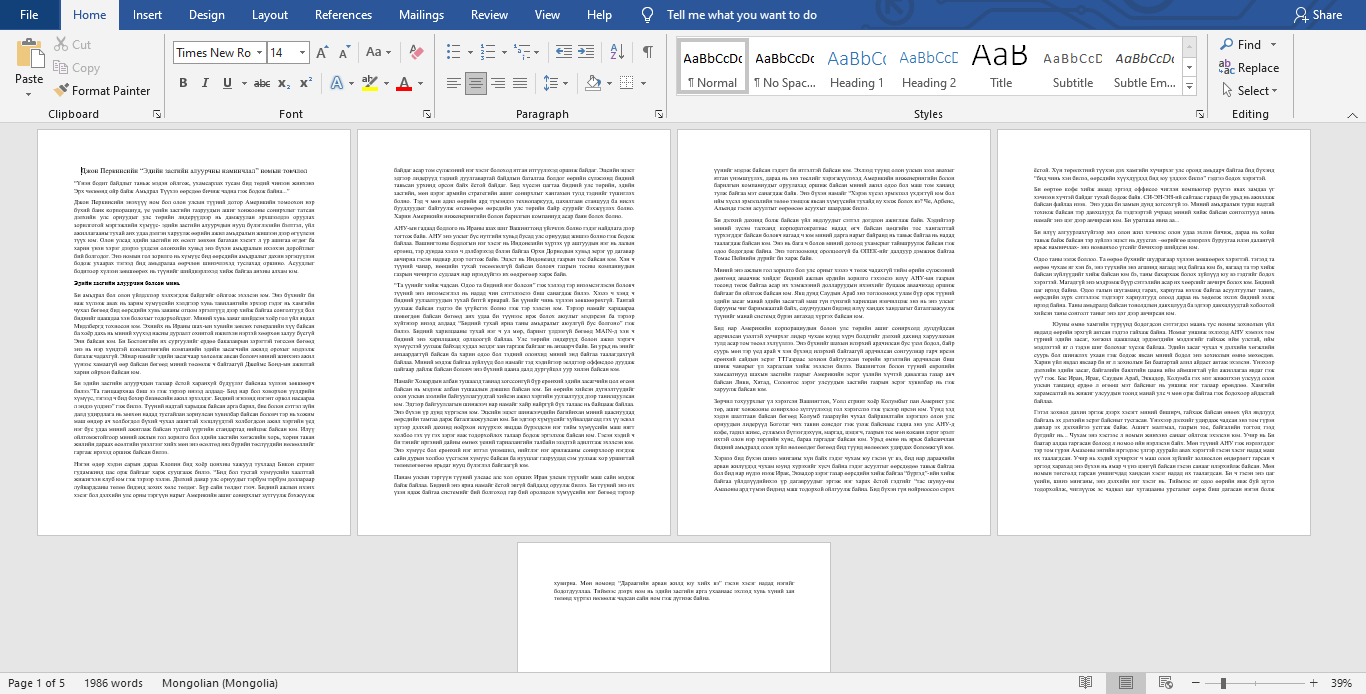Click the Justify alignment icon
Image resolution: width=1366 pixels, height=694 pixels.
[x=520, y=83]
